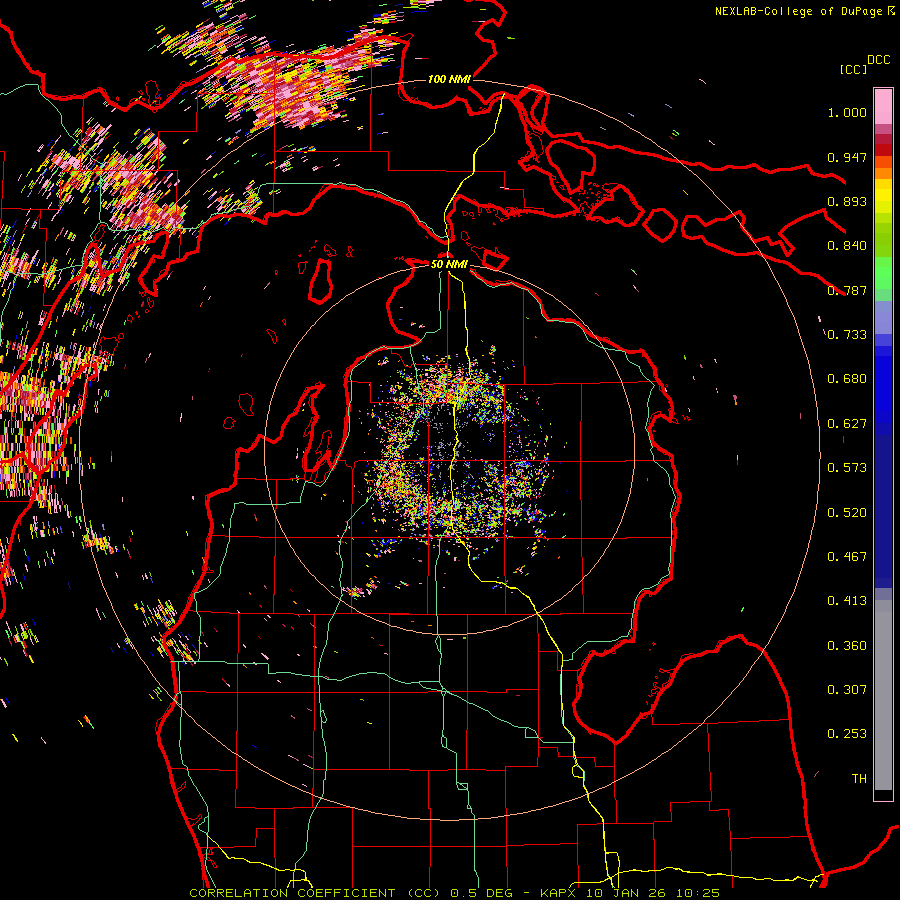Select the 0.680 legend value
900x900 pixels.
(x=847, y=379)
